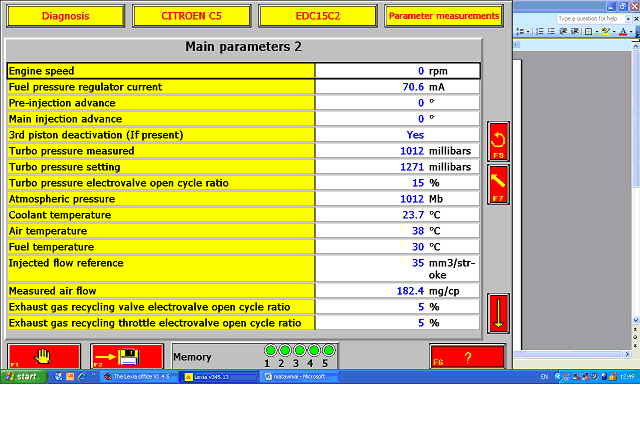Select memory indicator 1

270,350
